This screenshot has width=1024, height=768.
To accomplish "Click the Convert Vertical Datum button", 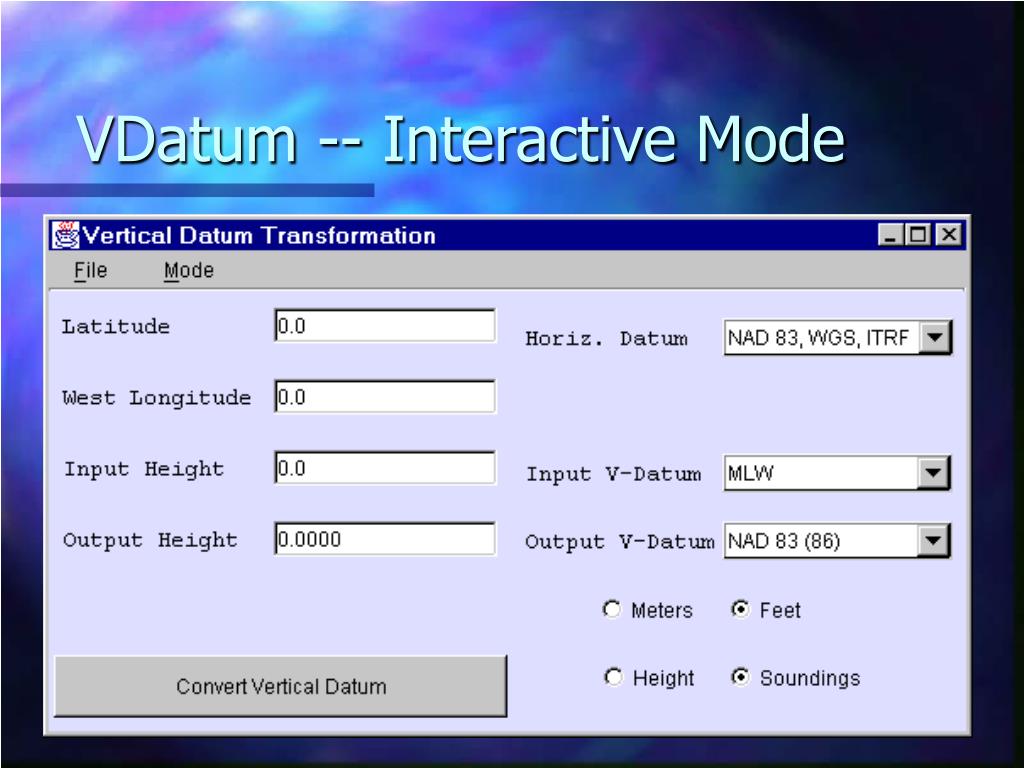I will [x=281, y=686].
